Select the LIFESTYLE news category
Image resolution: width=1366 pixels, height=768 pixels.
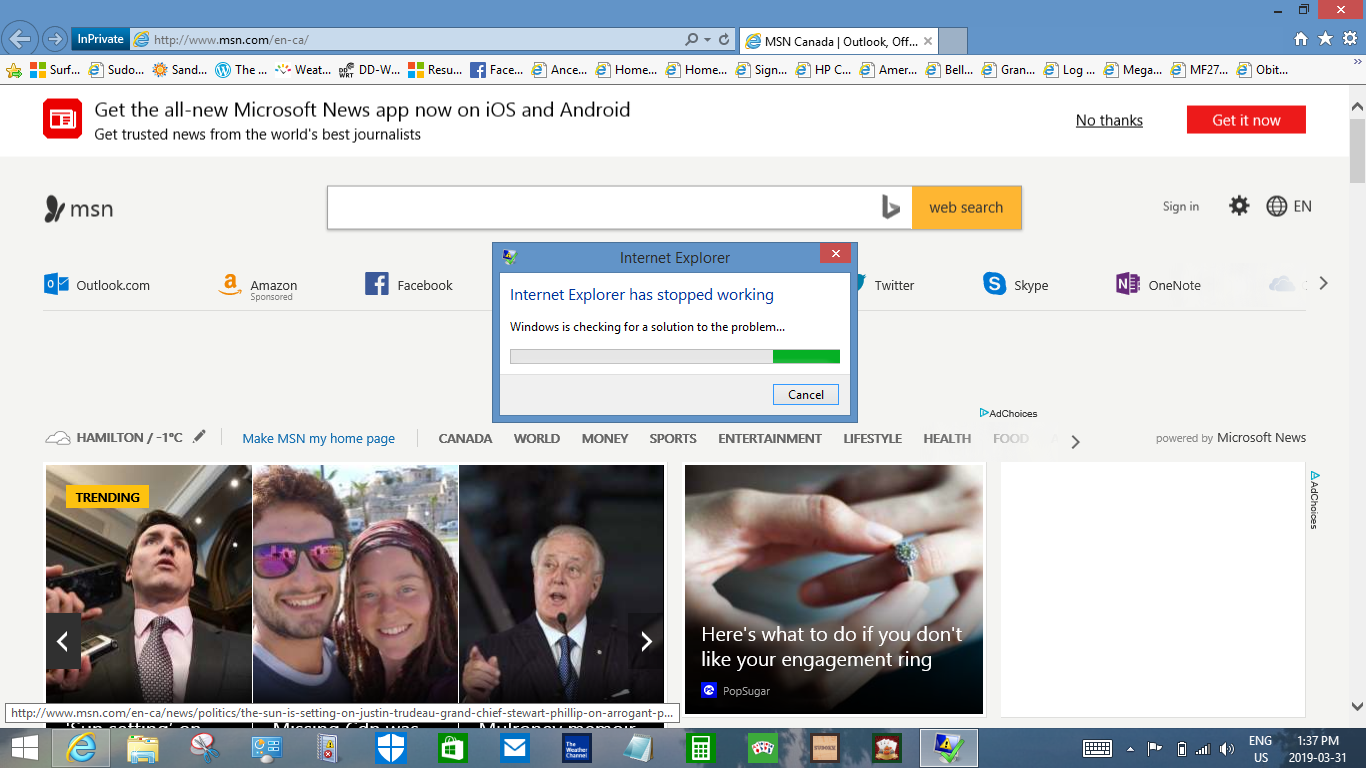[x=872, y=438]
